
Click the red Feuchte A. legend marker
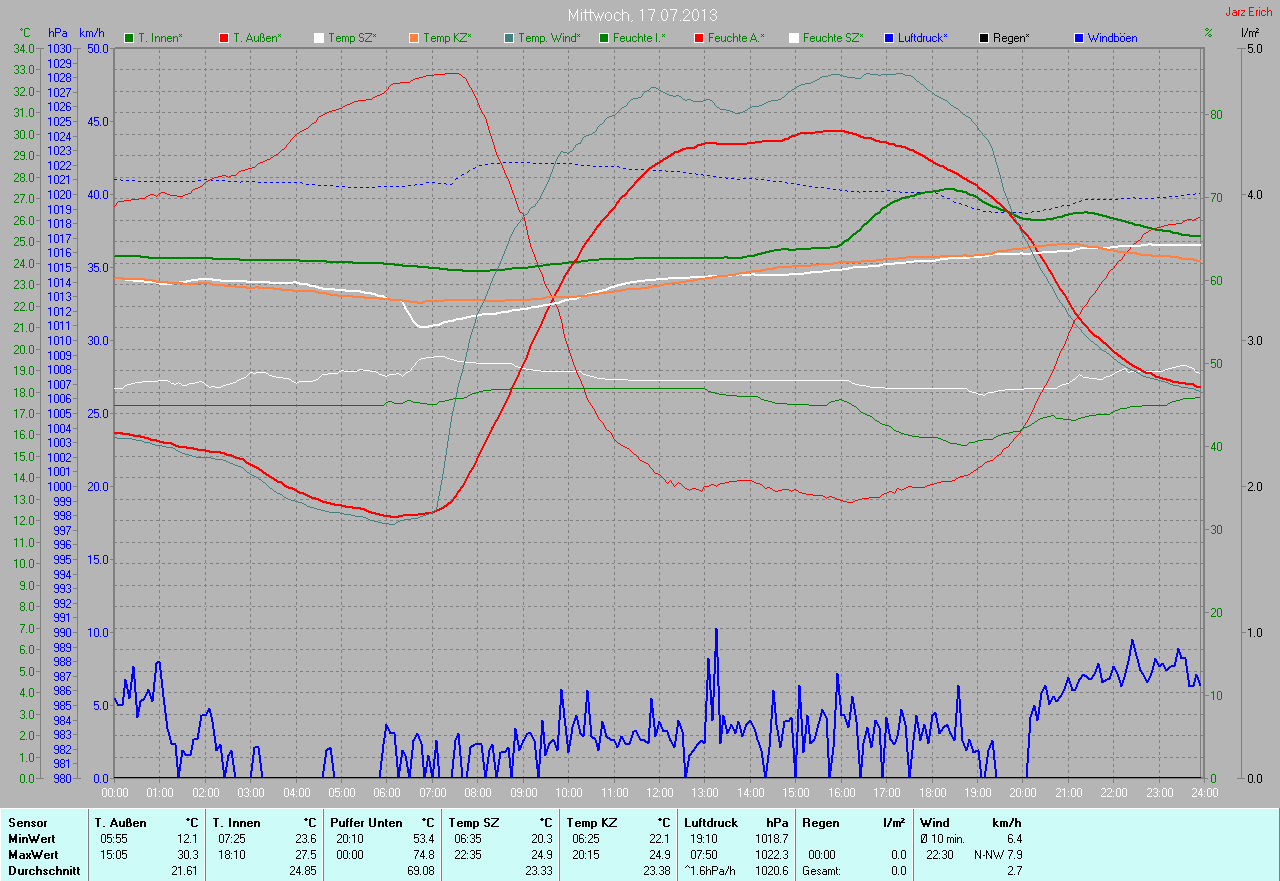click(x=699, y=38)
